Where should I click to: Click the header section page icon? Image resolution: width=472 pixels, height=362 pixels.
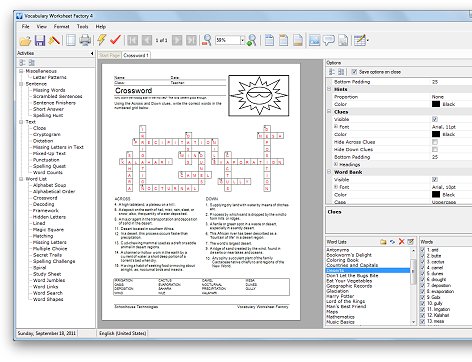269,40
